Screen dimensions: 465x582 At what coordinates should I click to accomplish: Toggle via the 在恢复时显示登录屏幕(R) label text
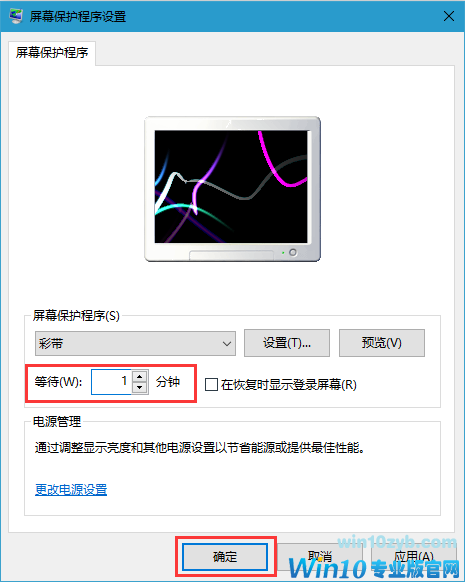[289, 385]
